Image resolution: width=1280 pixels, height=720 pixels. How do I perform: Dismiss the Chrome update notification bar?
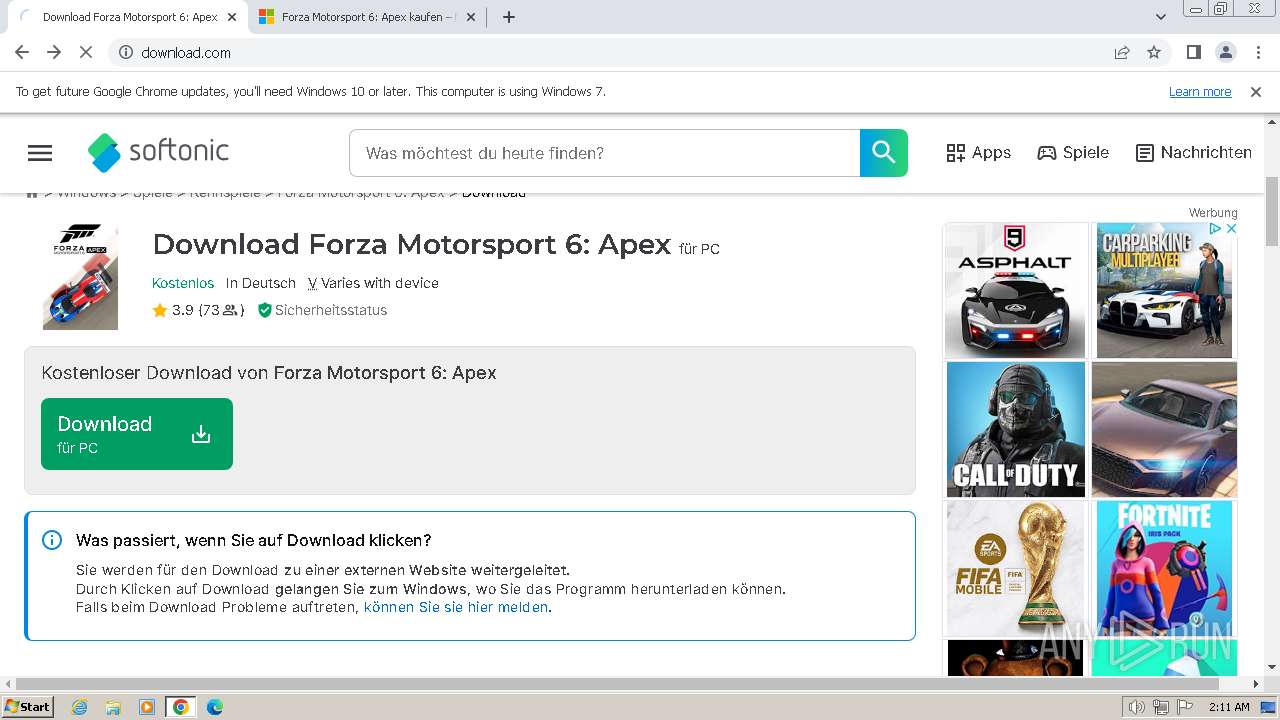point(1256,91)
